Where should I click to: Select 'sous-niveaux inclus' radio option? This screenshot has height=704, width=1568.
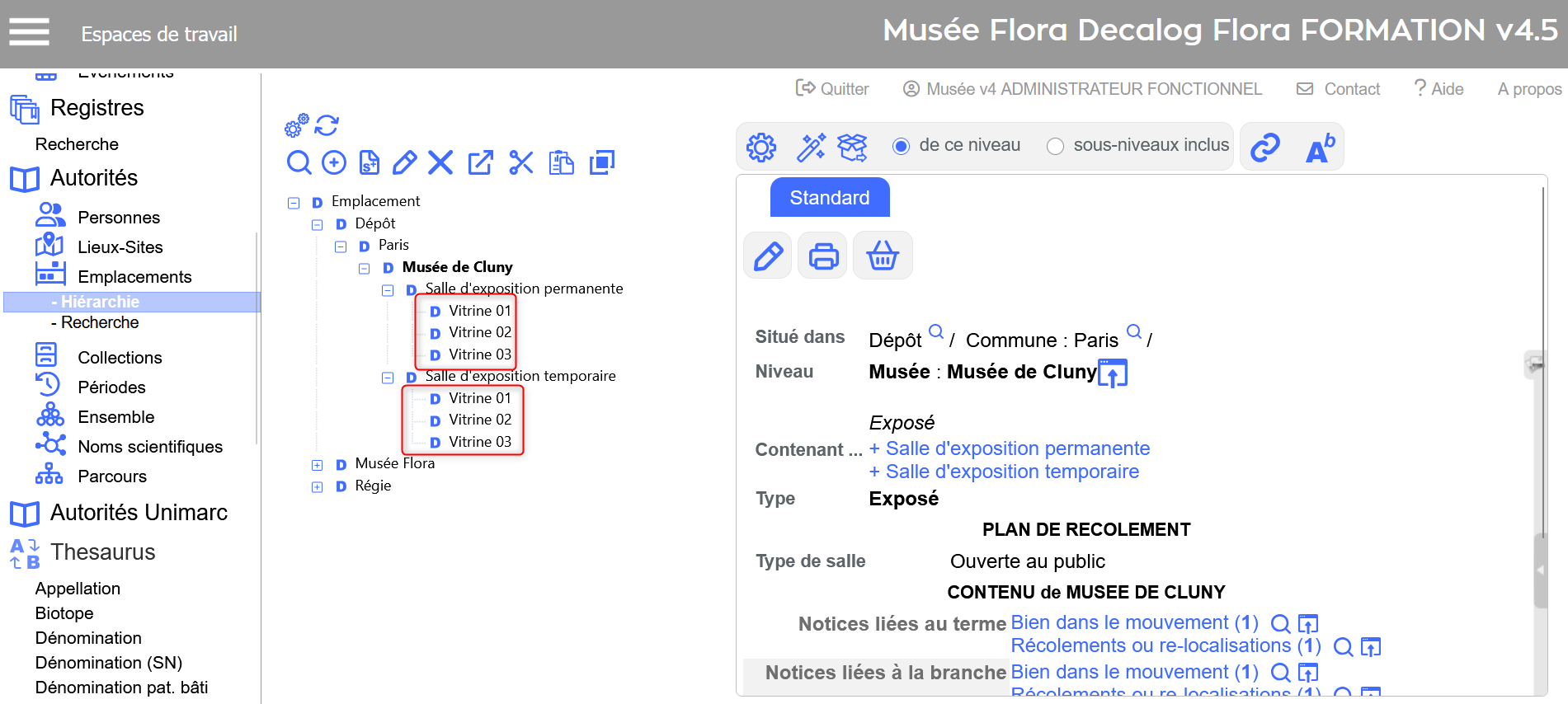tap(1055, 147)
